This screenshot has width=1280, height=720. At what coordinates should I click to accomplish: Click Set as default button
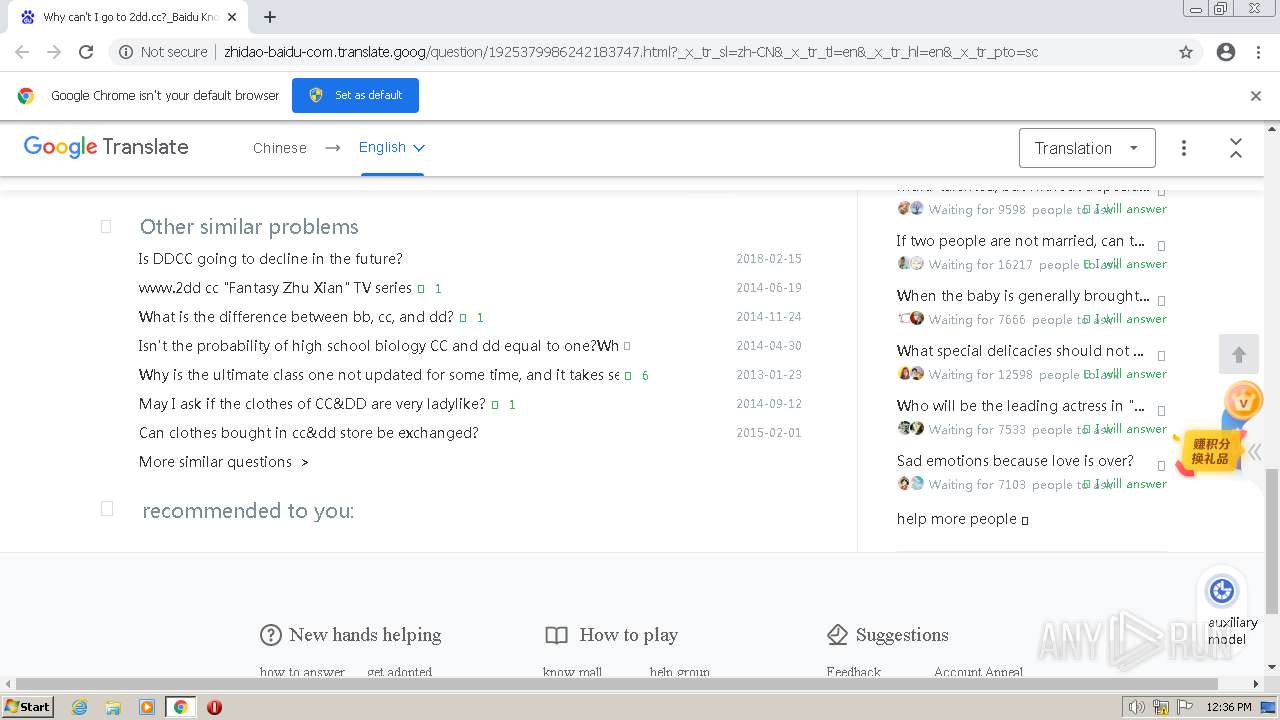click(355, 95)
